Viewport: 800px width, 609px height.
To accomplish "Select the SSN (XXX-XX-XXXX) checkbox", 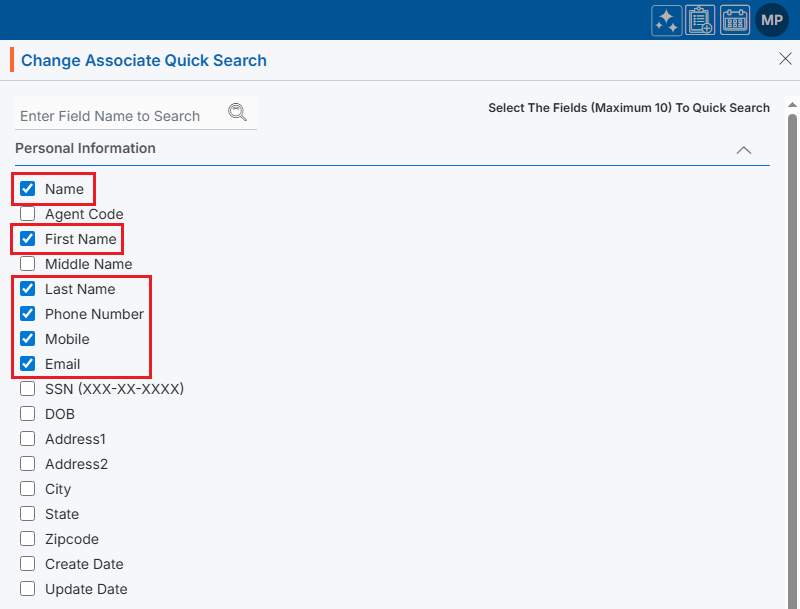I will click(x=28, y=389).
